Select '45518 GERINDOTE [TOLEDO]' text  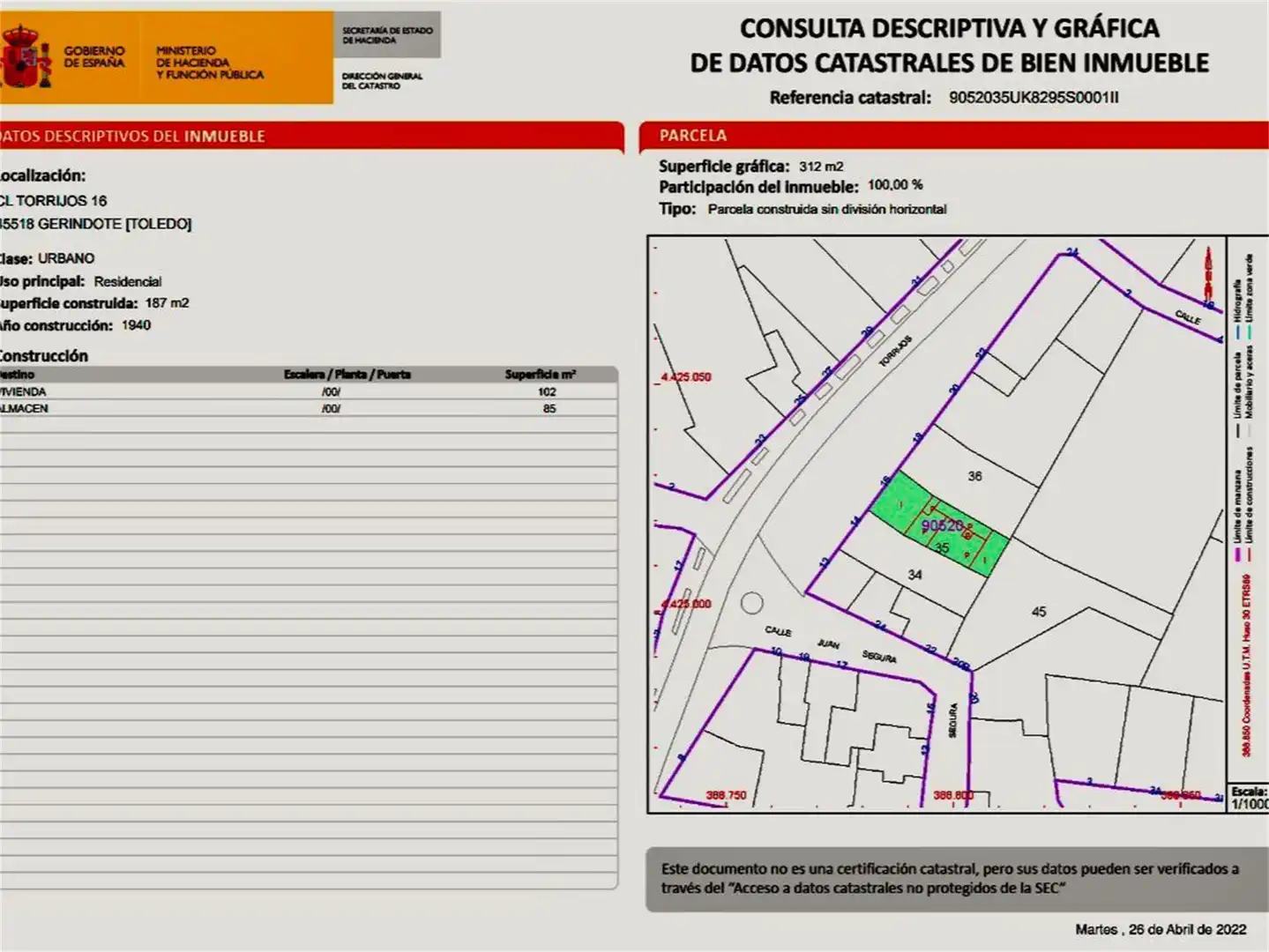click(x=95, y=224)
